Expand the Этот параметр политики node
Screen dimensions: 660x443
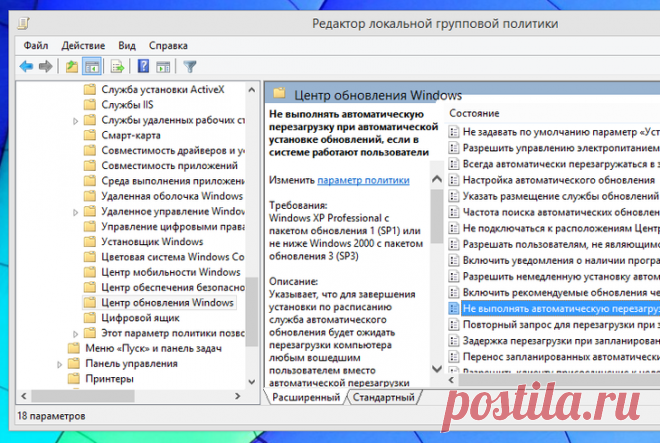[x=75, y=334]
